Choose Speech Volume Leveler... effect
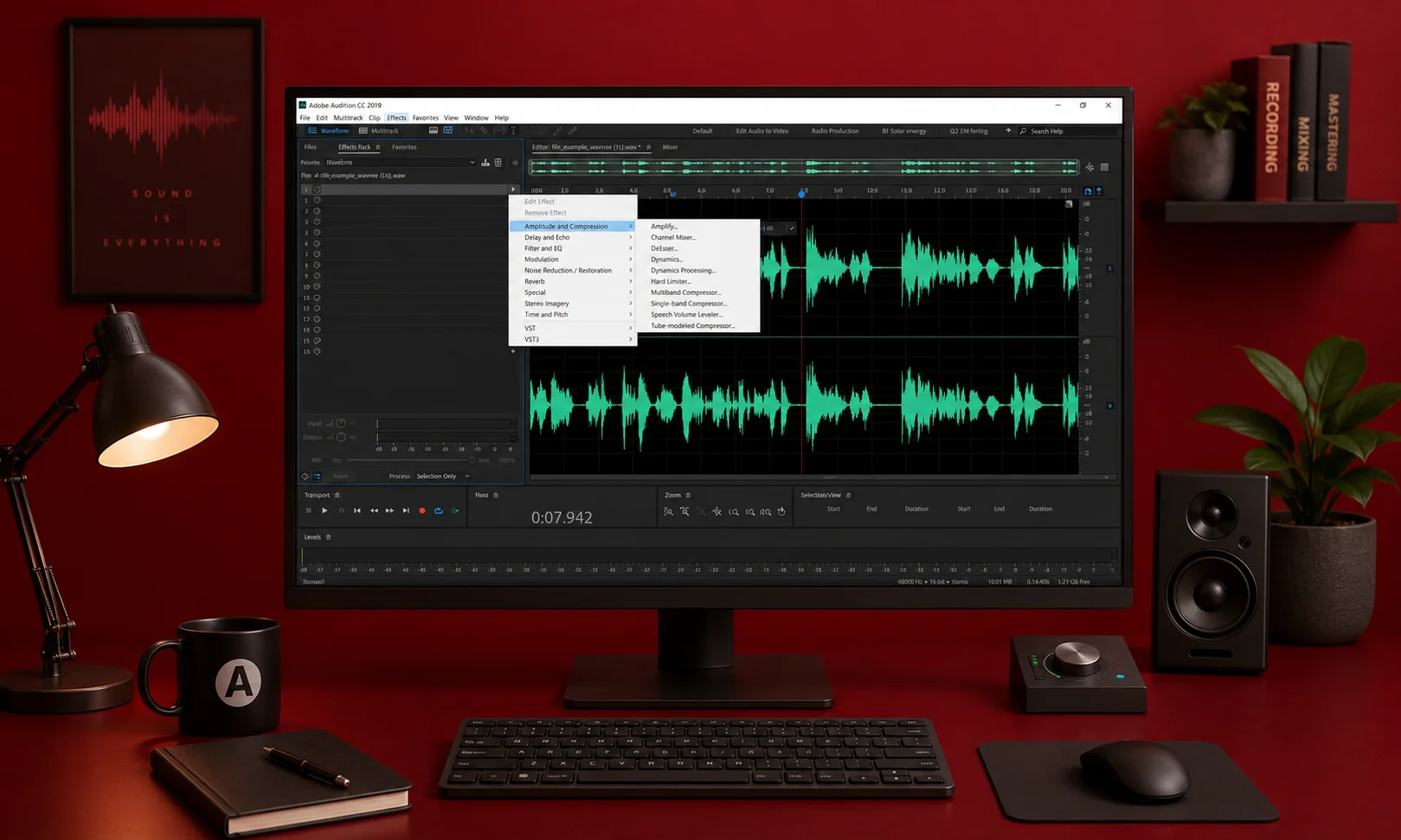The image size is (1401, 840). pyautogui.click(x=686, y=315)
